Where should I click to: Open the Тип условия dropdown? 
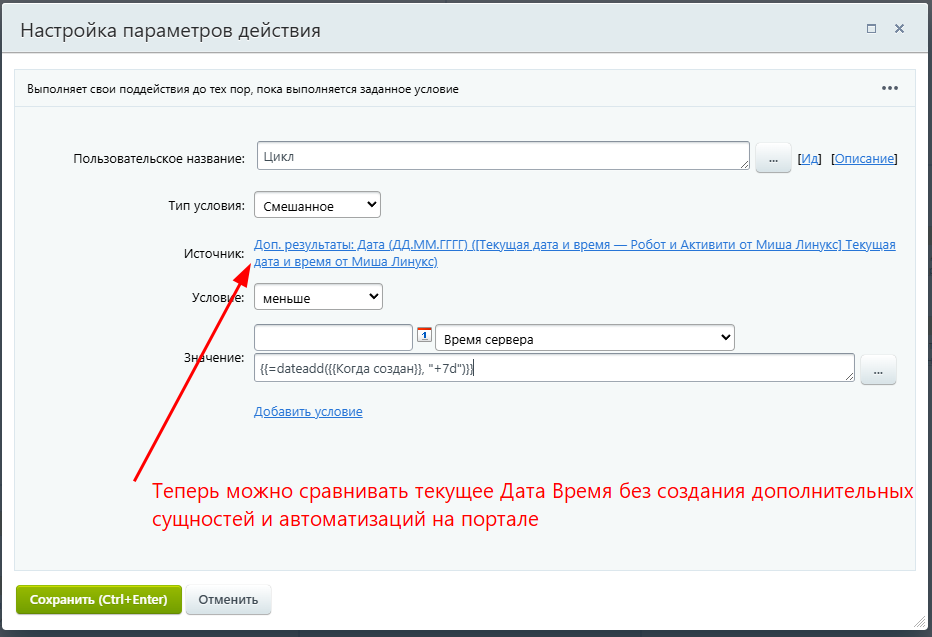317,205
